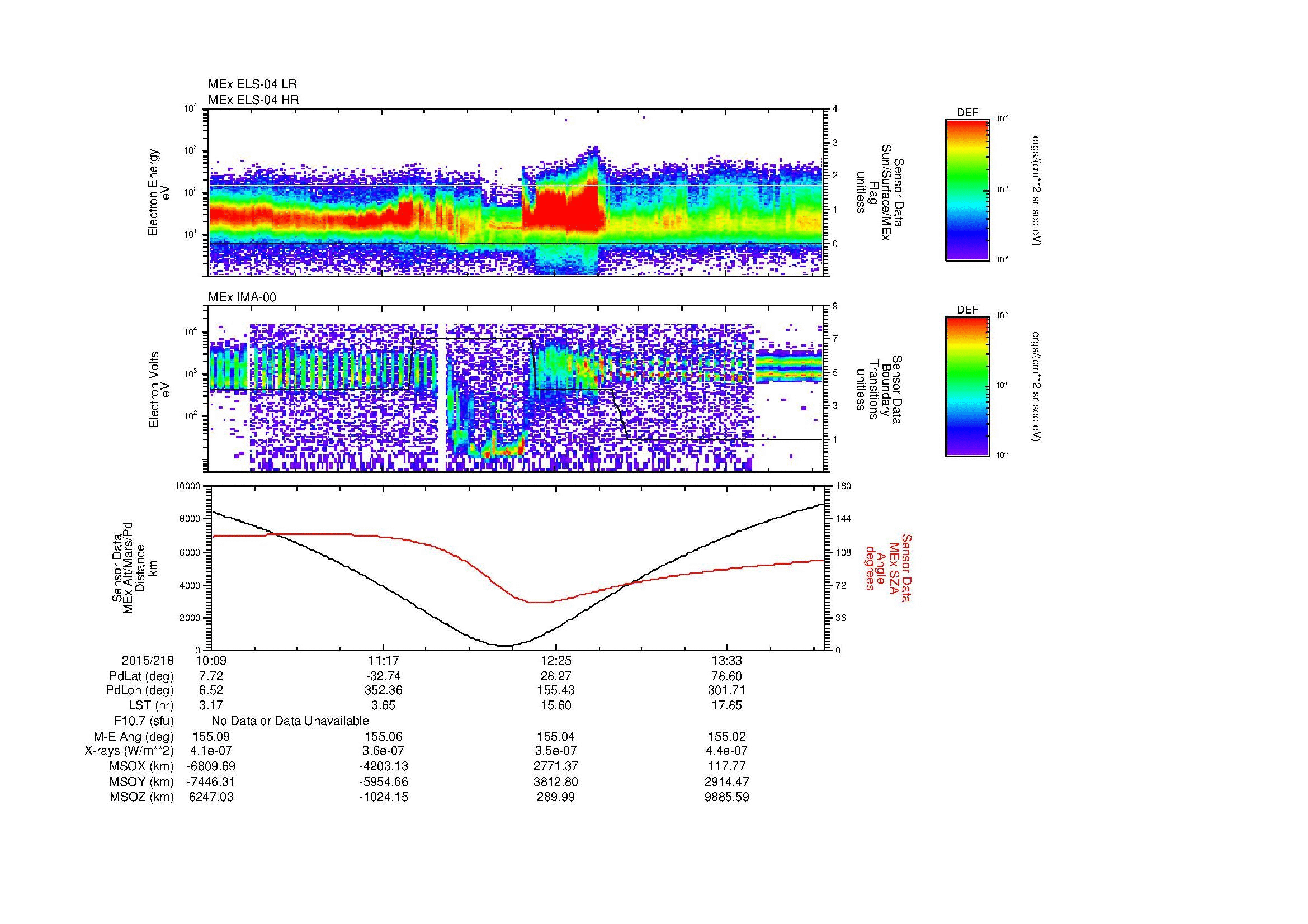Click the 'MEx ELS-04 HR' panel title
This screenshot has width=1308, height=924.
coord(253,99)
